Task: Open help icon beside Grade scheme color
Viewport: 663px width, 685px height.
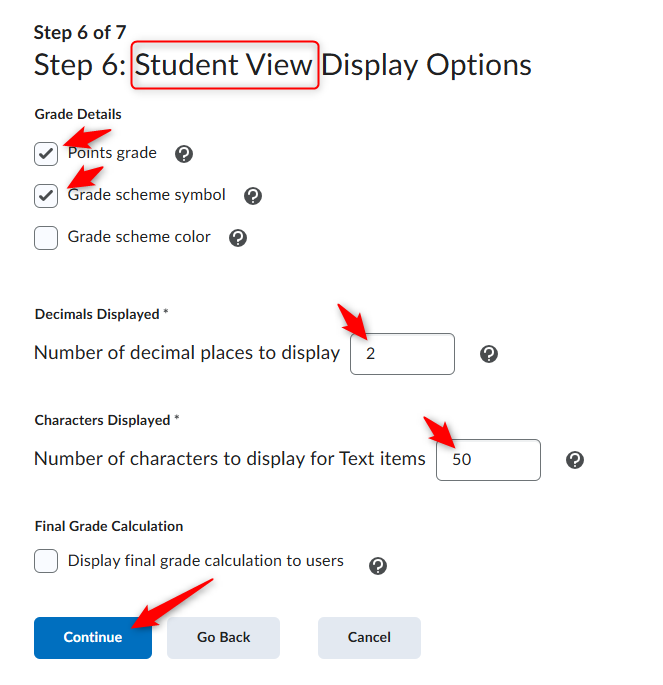Action: click(x=238, y=238)
